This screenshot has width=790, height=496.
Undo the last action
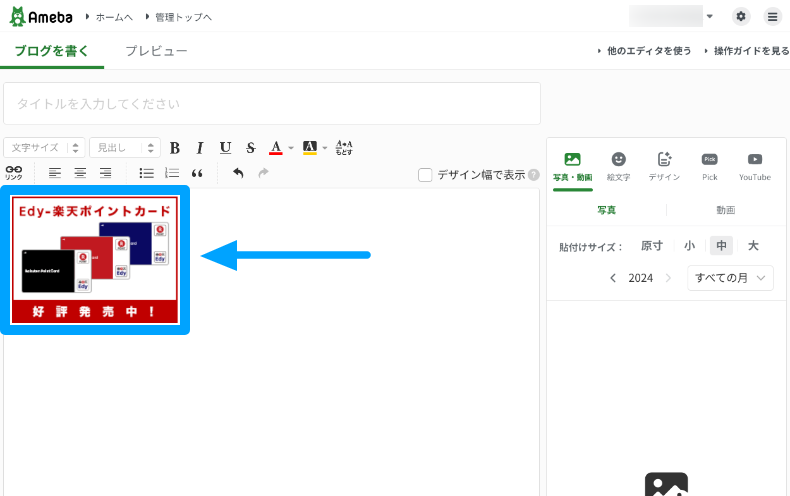[238, 173]
